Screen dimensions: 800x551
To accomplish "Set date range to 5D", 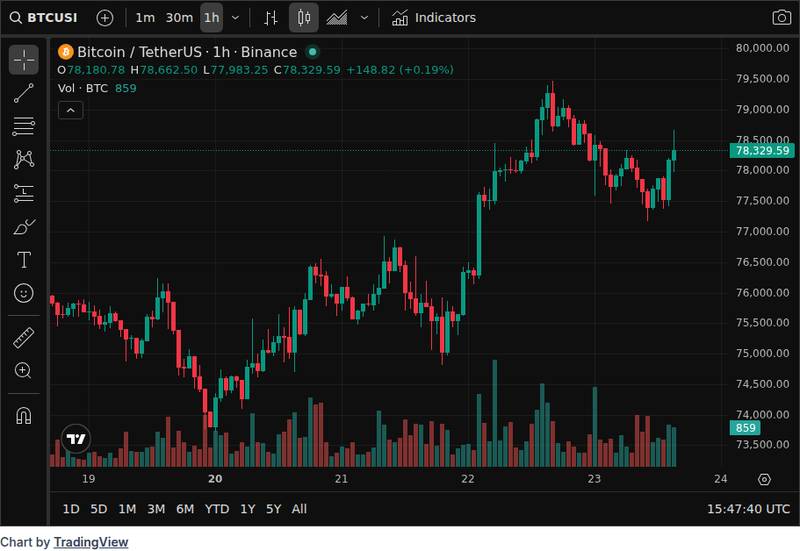I will (98, 509).
